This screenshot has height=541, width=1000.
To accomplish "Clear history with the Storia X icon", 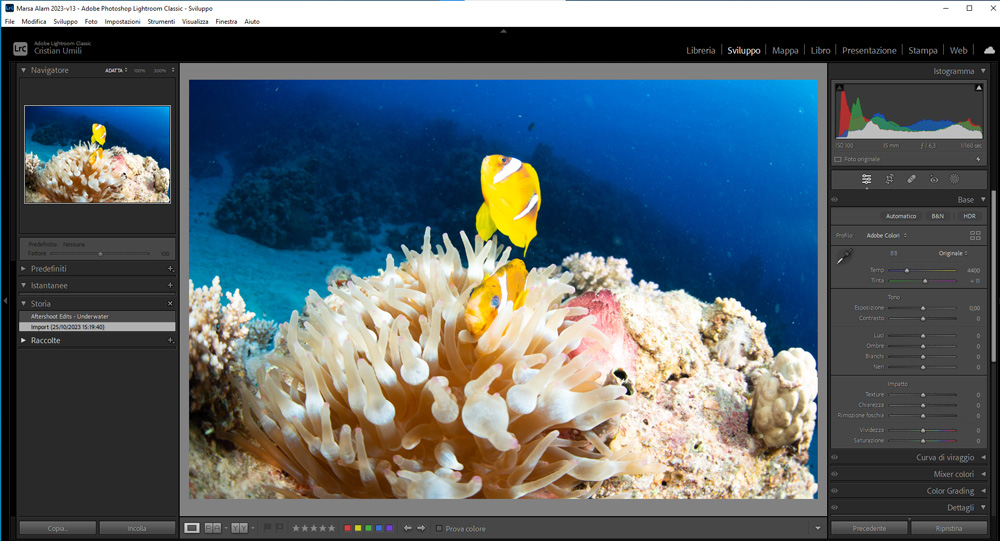I will 170,303.
